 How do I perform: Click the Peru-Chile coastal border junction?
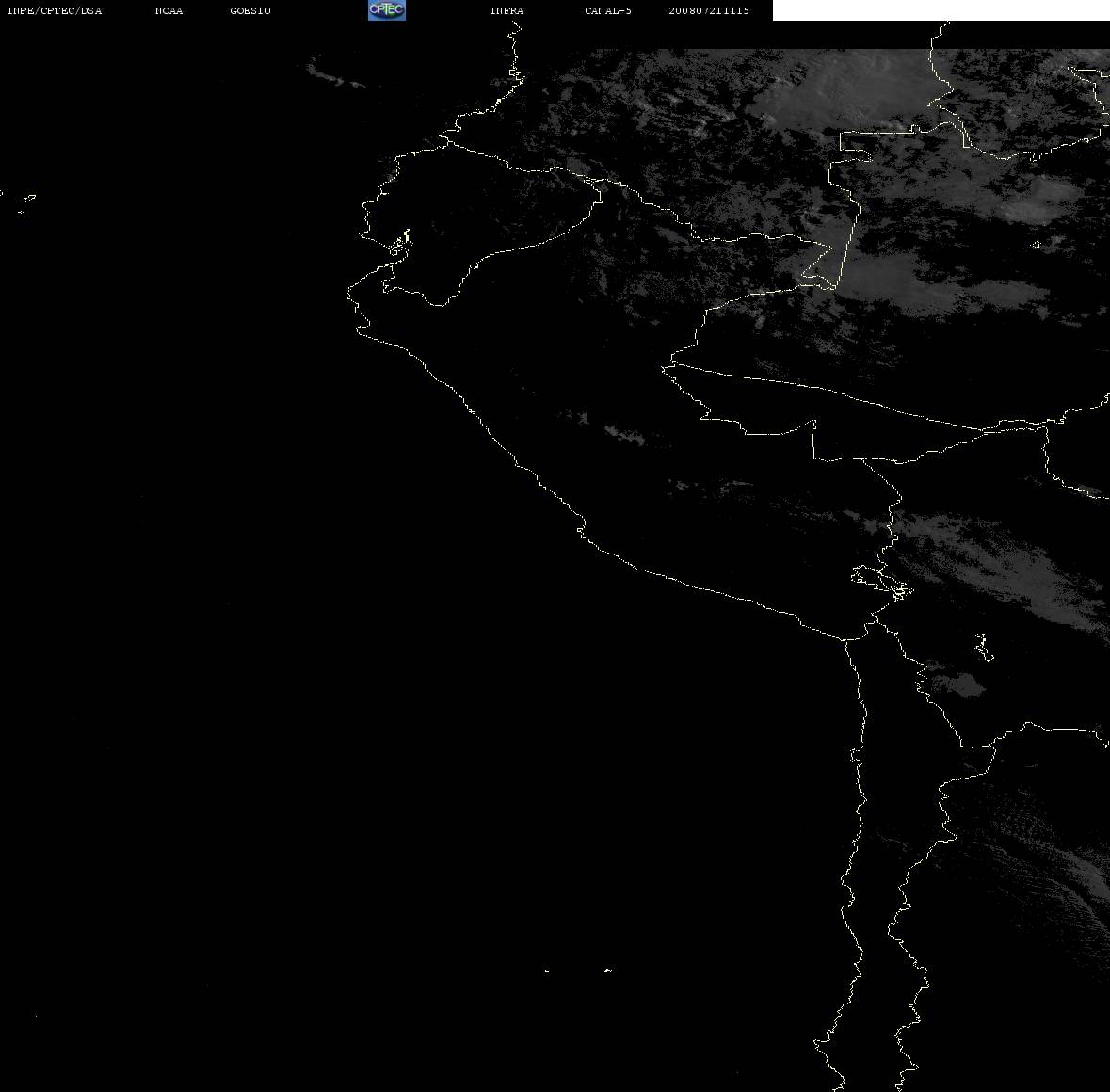pyautogui.click(x=846, y=640)
